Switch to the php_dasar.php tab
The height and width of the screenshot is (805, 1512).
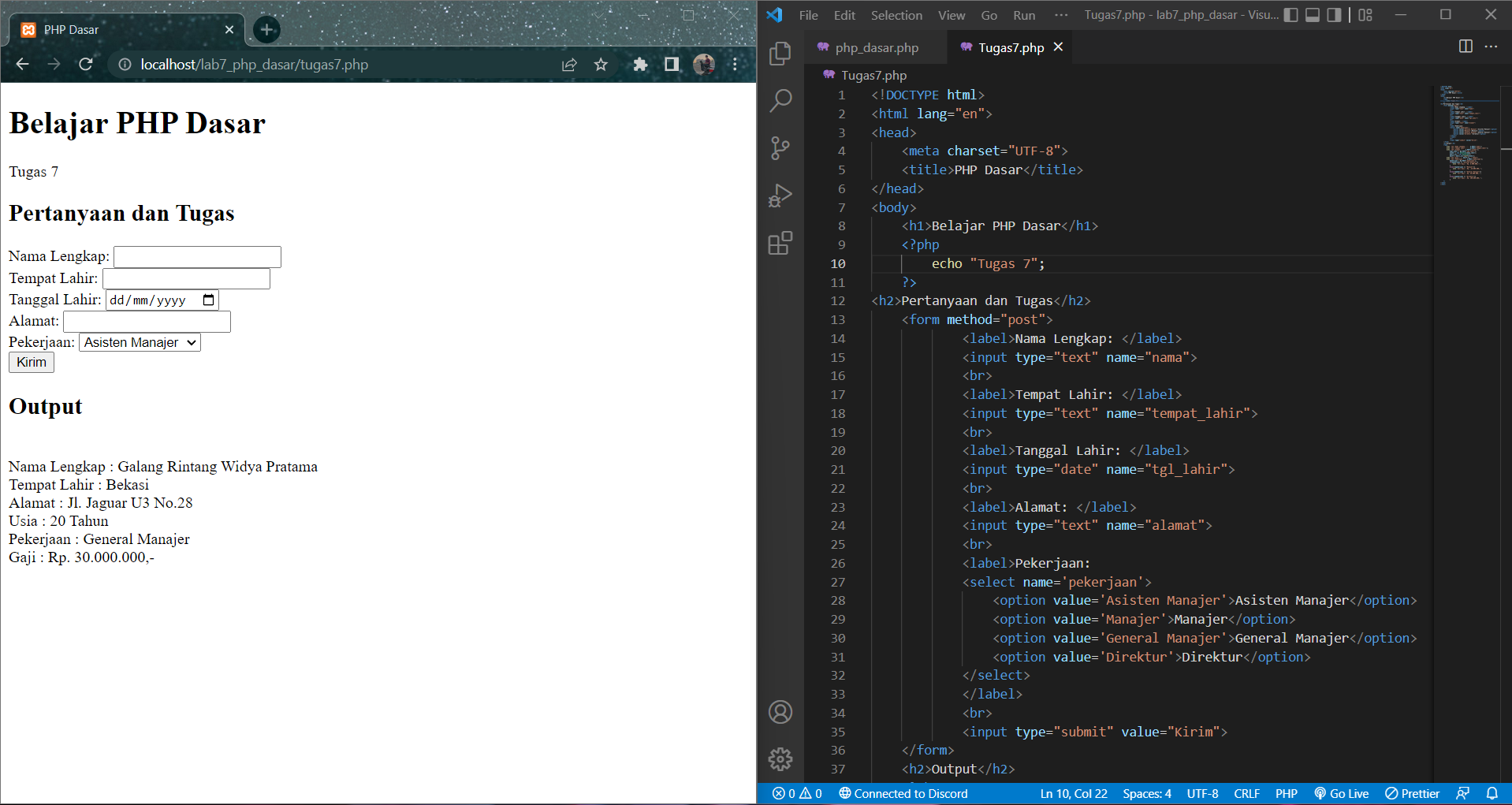click(876, 47)
